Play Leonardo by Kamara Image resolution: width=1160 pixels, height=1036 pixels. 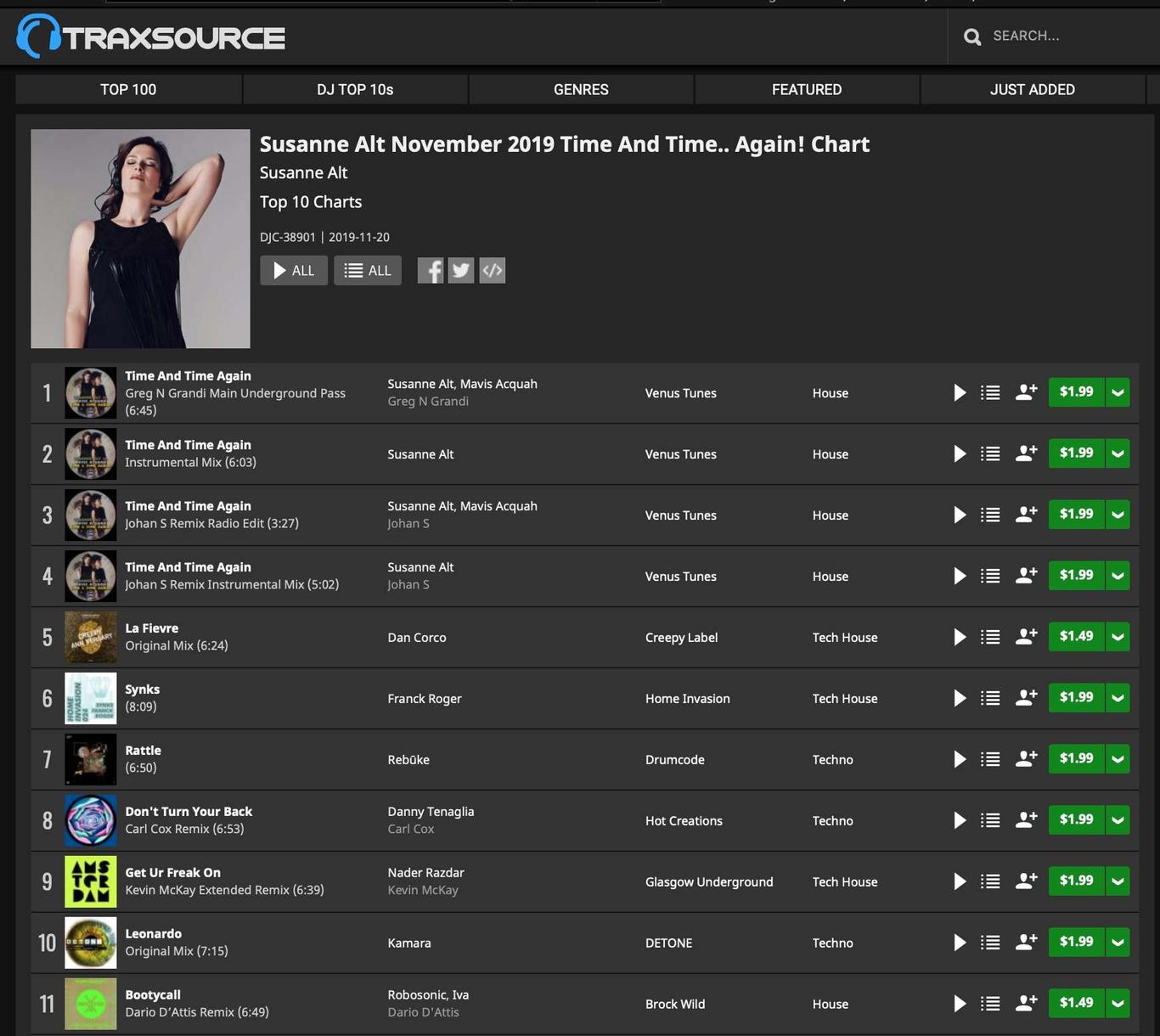point(960,943)
